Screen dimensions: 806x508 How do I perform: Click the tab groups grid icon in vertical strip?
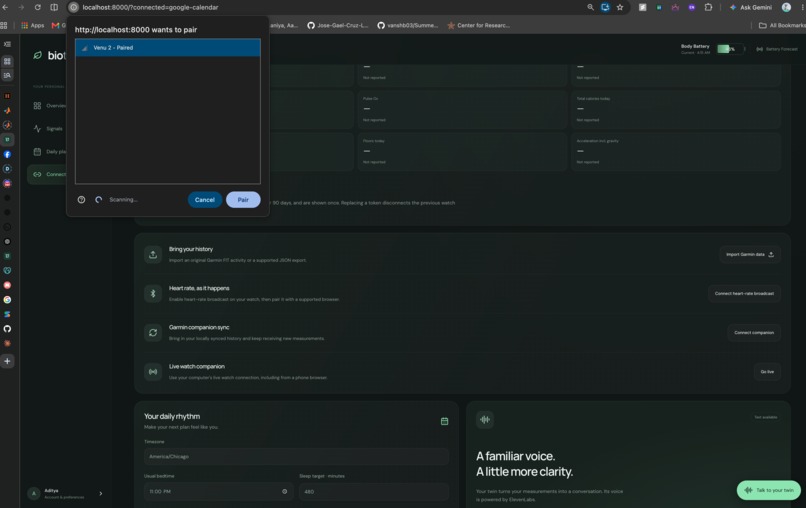[7, 61]
